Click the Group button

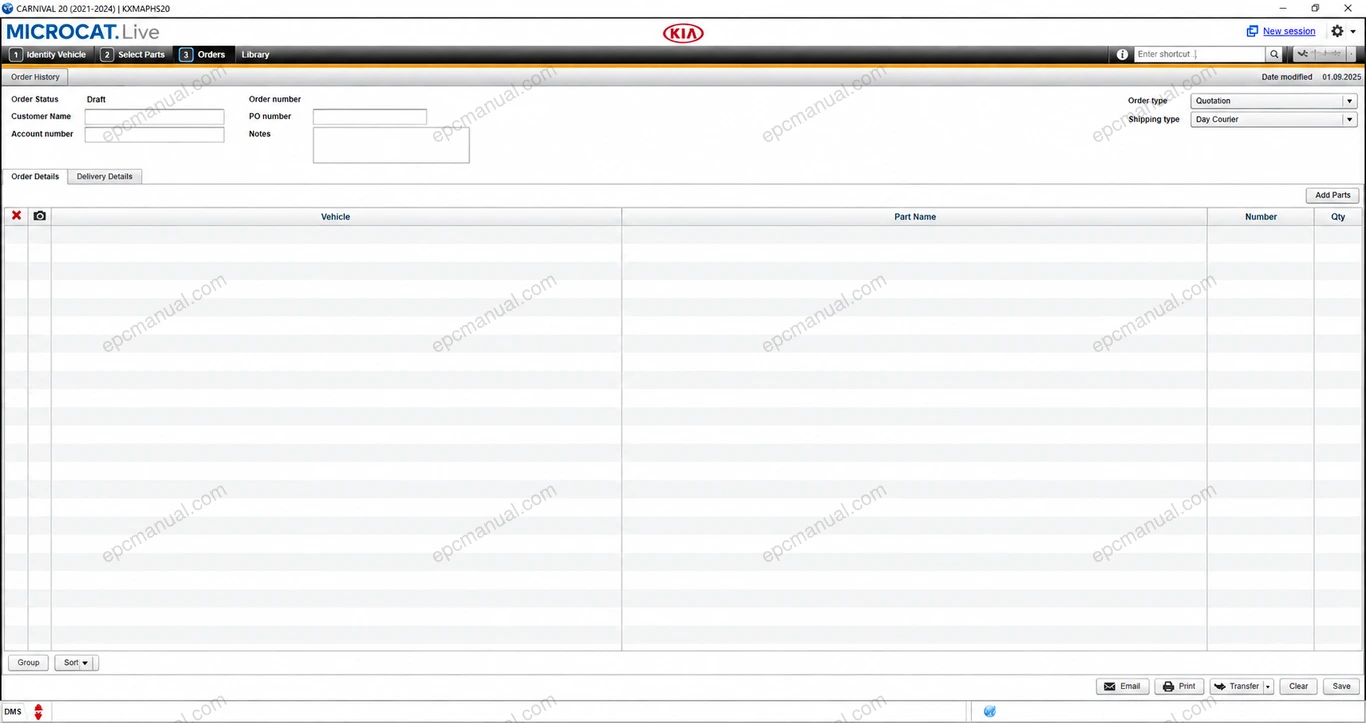point(28,663)
